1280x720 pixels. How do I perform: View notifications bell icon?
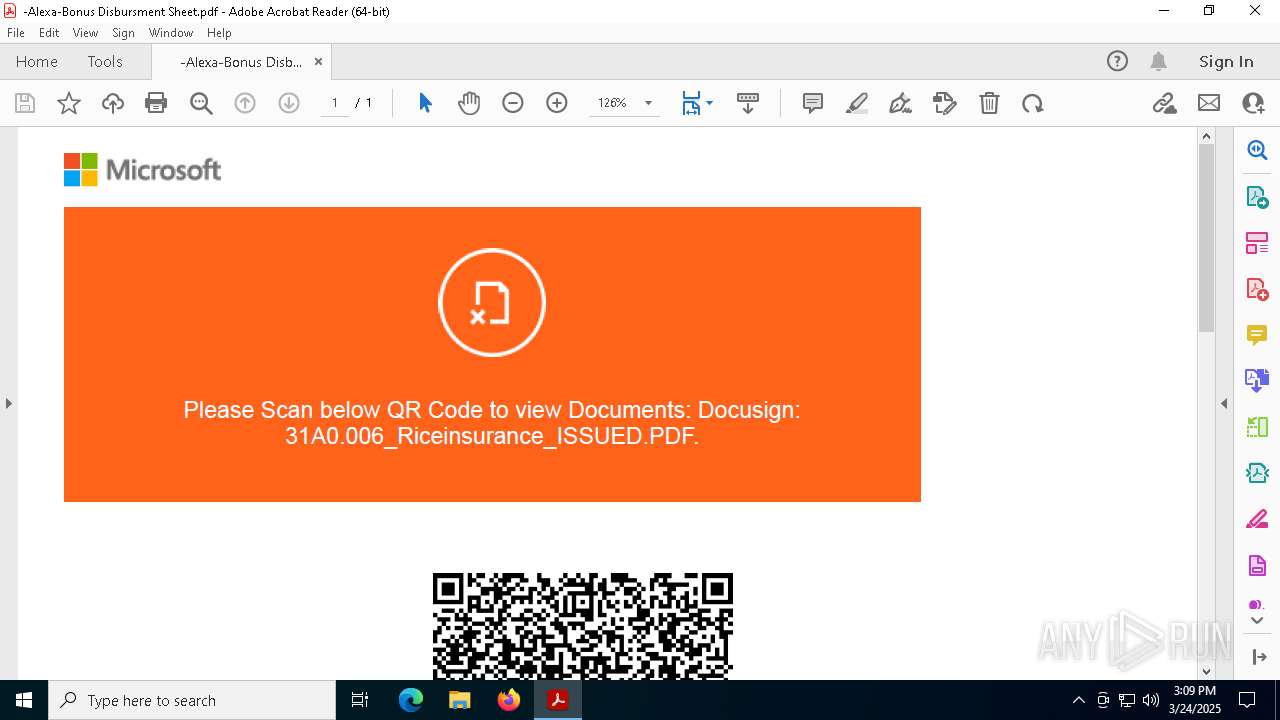tap(1158, 61)
